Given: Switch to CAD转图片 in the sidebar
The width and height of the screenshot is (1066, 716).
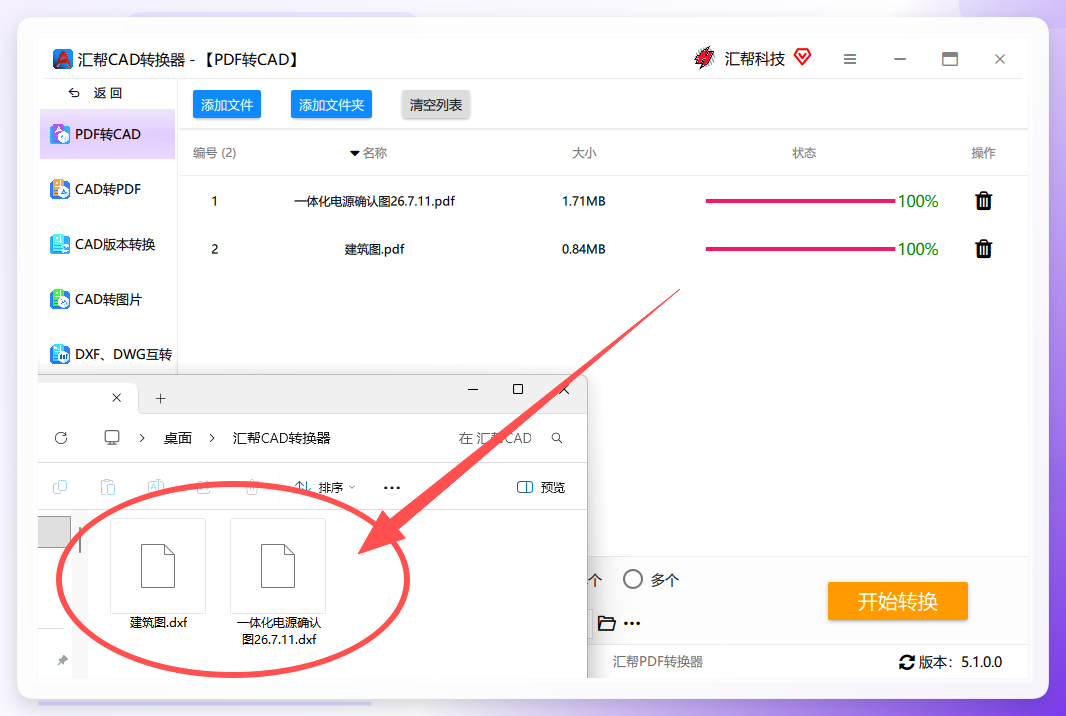Looking at the screenshot, I should coord(107,299).
